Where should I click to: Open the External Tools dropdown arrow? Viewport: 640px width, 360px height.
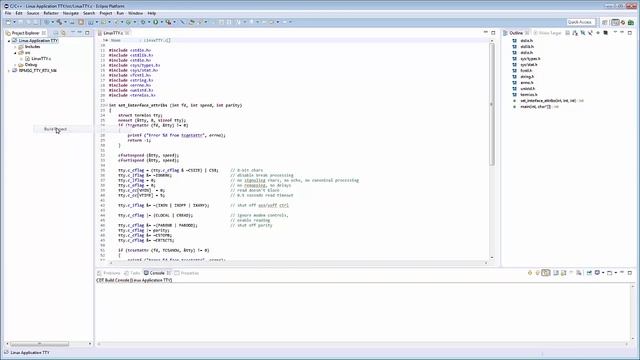click(174, 22)
